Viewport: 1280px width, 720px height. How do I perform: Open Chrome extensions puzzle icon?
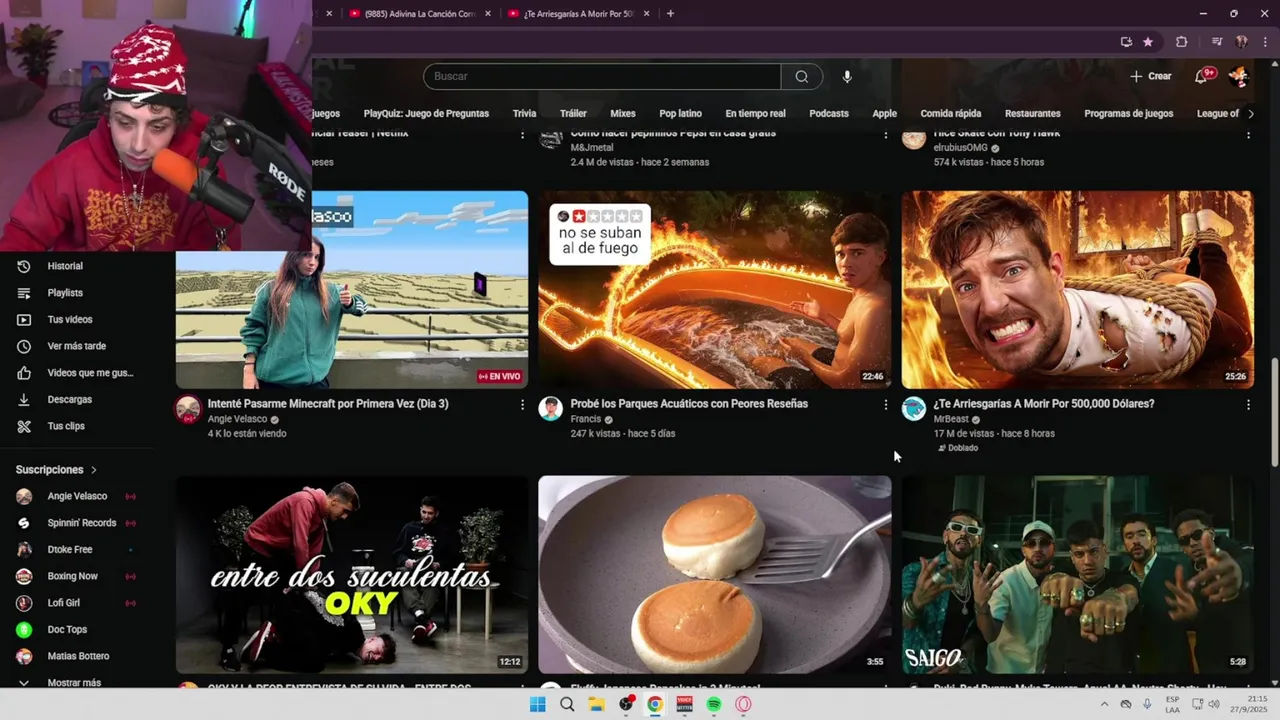click(x=1181, y=42)
